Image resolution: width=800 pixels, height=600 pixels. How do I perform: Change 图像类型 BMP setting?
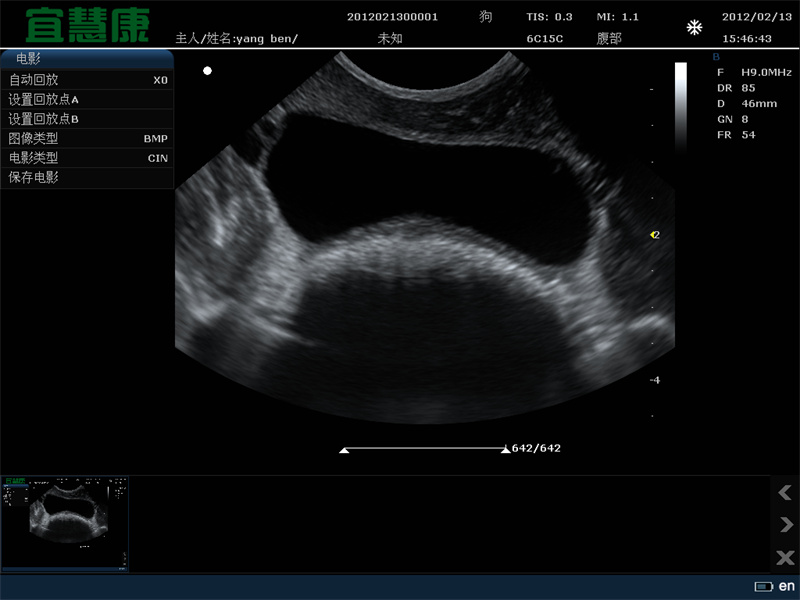tap(87, 138)
